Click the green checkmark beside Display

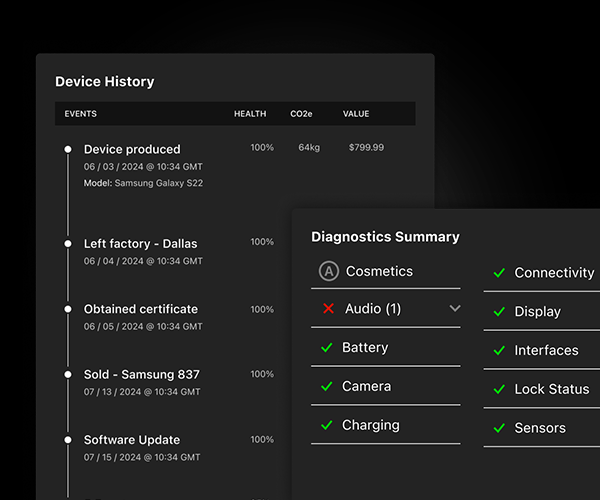pos(499,312)
